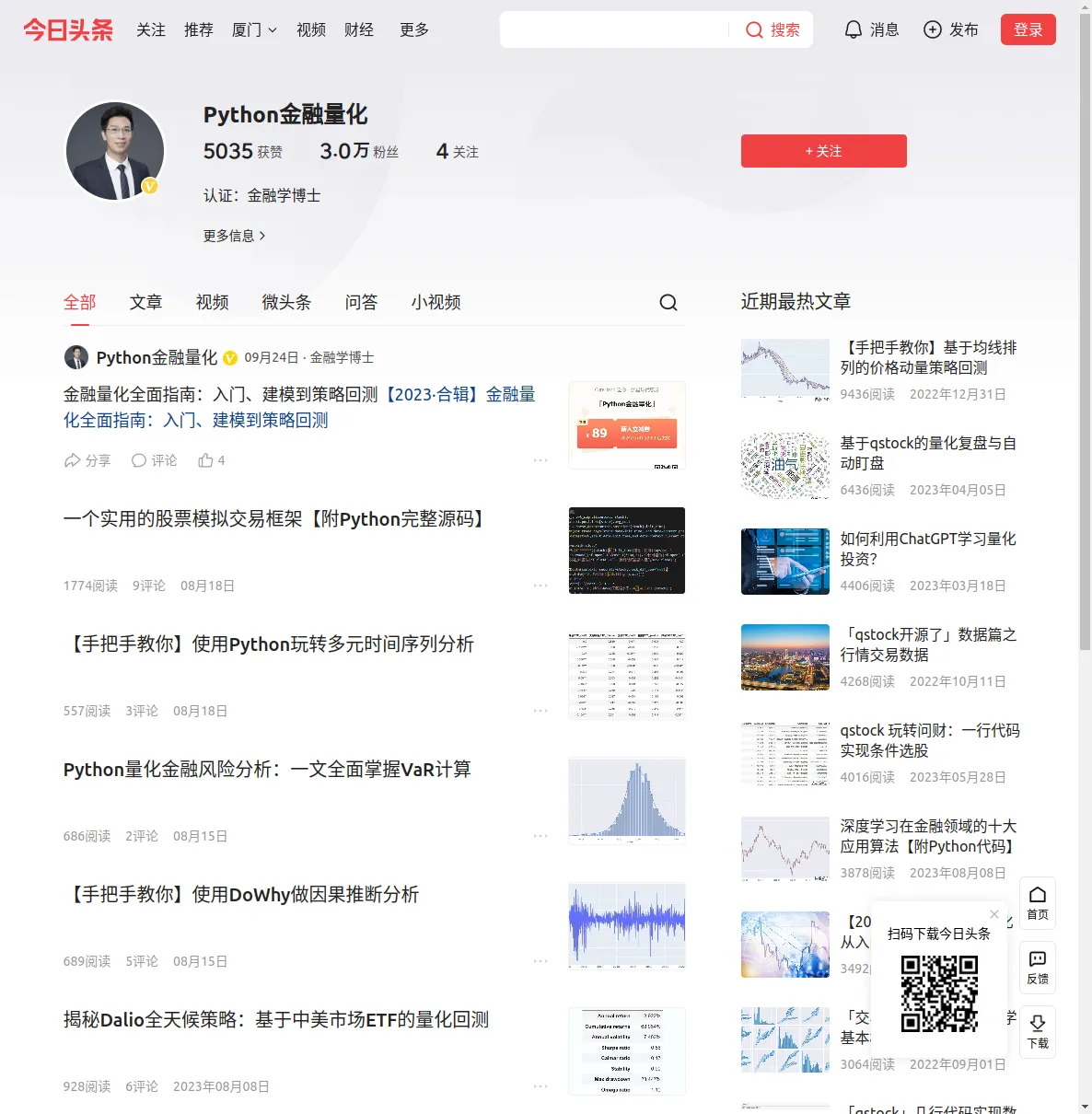Viewport: 1092px width, 1114px height.
Task: Click the 3.0万 粉丝 followers count
Action: click(359, 151)
